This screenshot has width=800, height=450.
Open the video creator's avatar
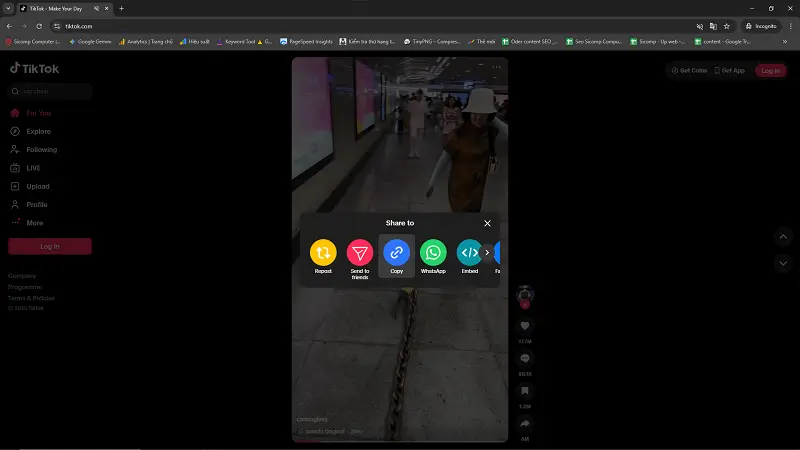pos(525,294)
